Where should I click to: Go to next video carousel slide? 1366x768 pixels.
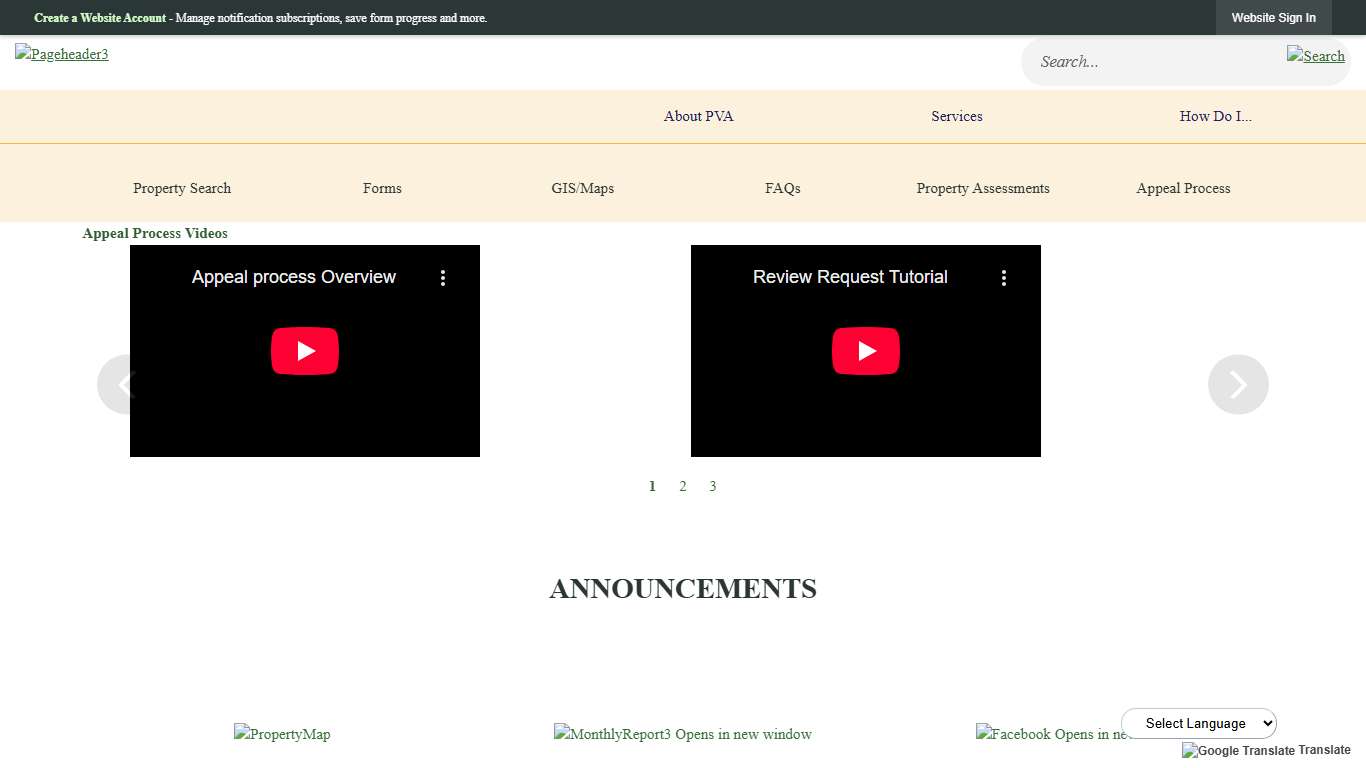tap(1238, 384)
